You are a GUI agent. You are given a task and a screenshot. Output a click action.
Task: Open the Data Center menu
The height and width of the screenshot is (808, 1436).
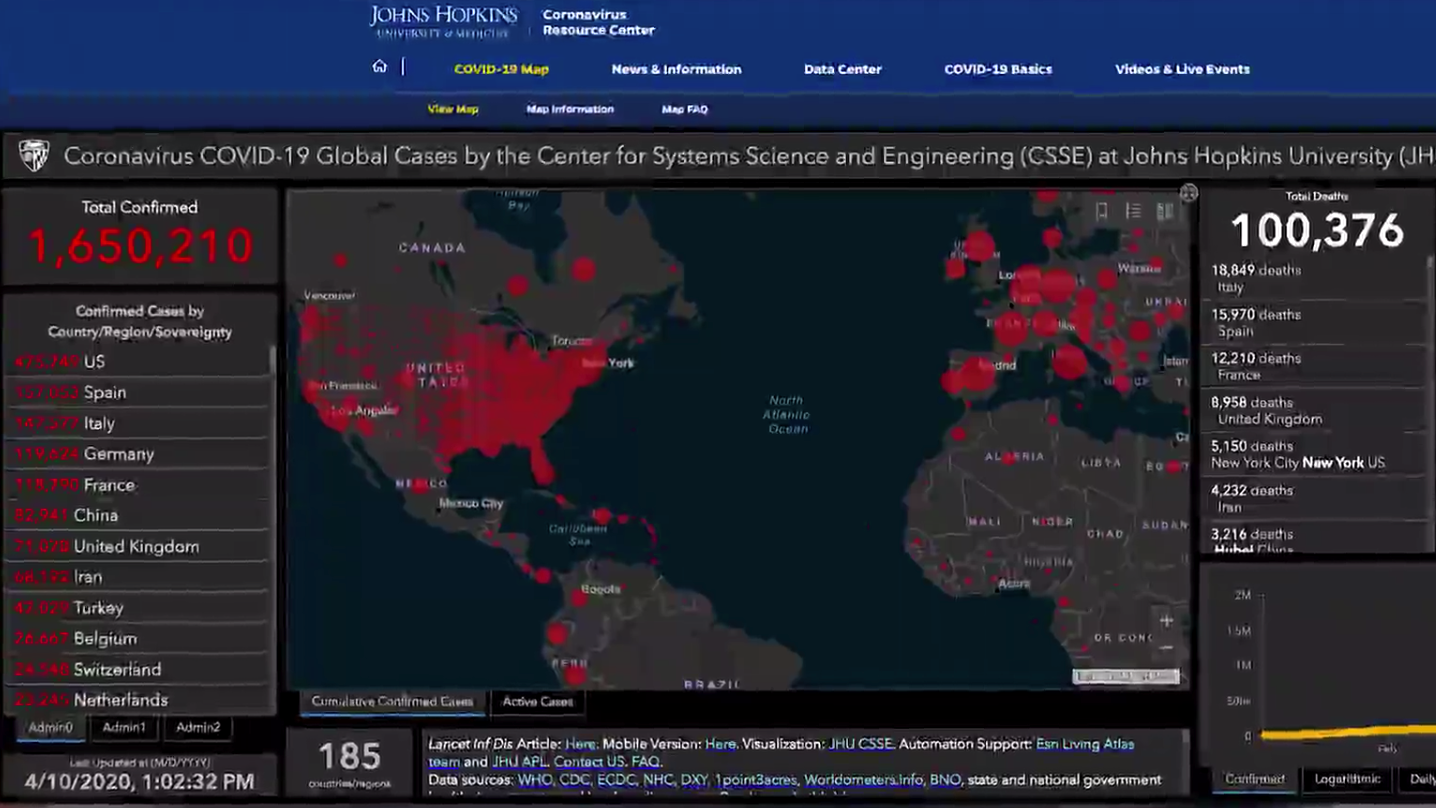[842, 69]
